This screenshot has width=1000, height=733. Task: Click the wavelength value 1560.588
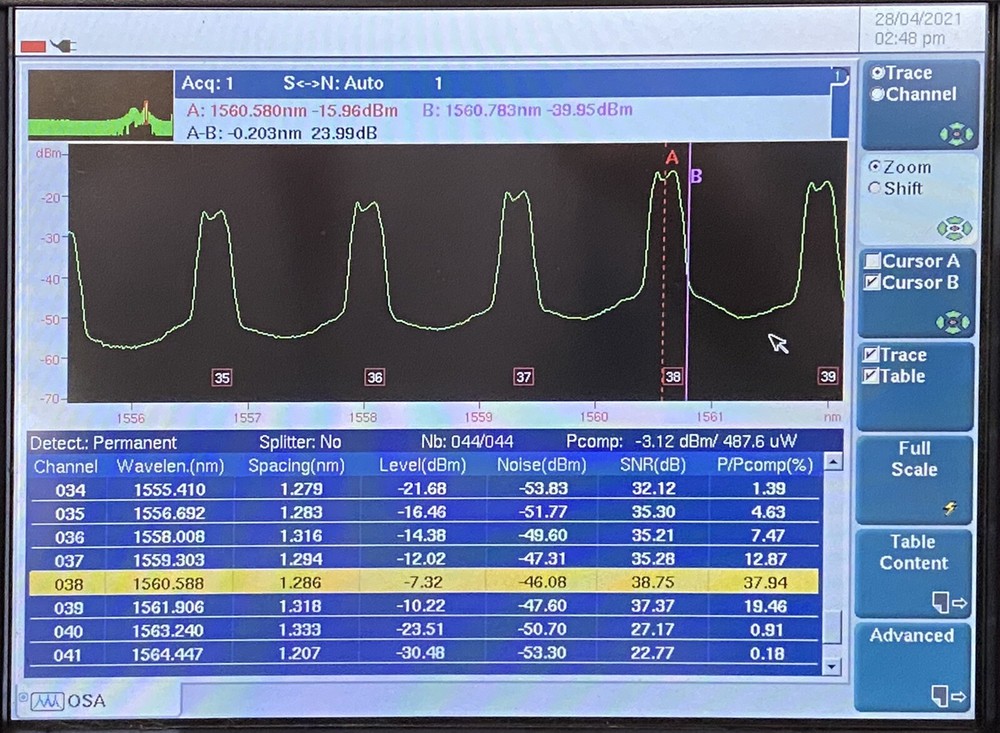click(x=168, y=584)
